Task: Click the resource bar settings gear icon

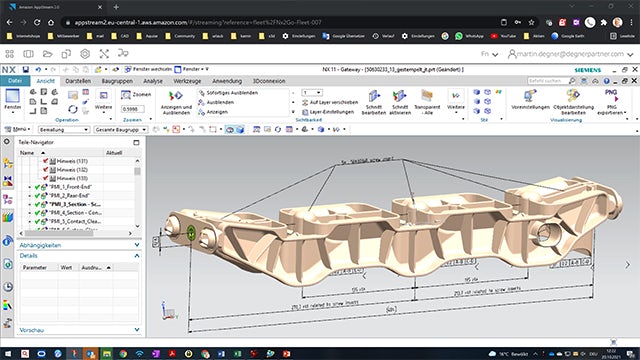Action: pyautogui.click(x=7, y=142)
